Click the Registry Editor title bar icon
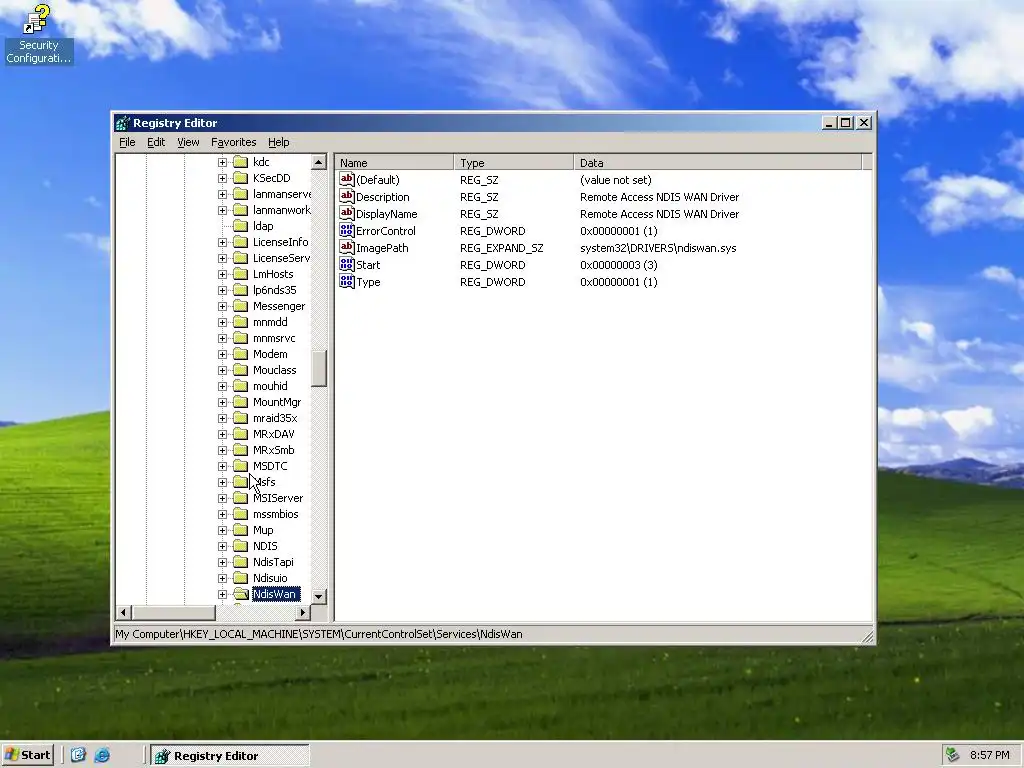 [x=122, y=123]
